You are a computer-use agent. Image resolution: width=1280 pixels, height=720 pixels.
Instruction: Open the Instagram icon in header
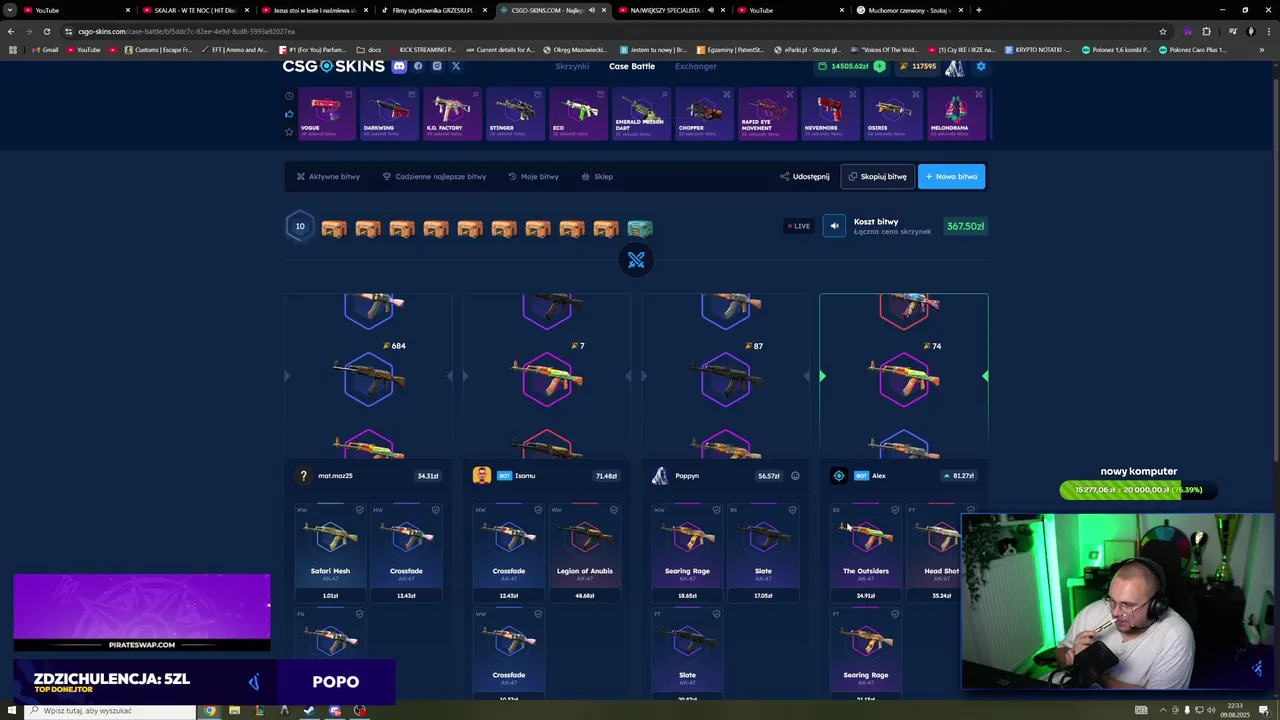tap(437, 66)
